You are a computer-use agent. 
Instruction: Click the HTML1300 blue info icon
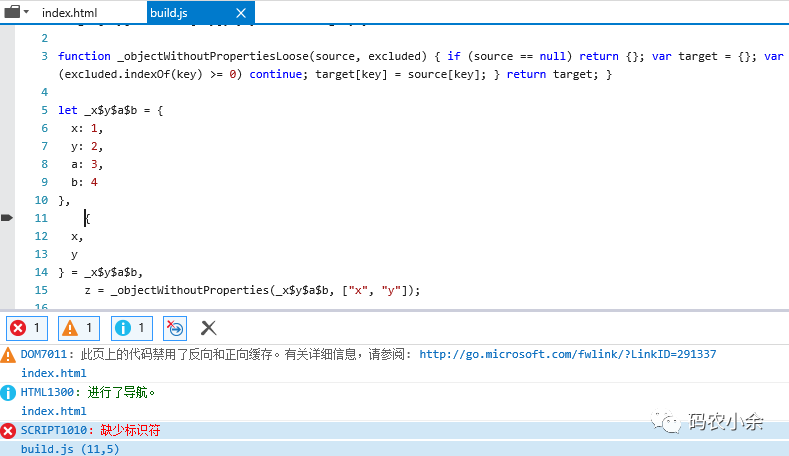tap(8, 392)
